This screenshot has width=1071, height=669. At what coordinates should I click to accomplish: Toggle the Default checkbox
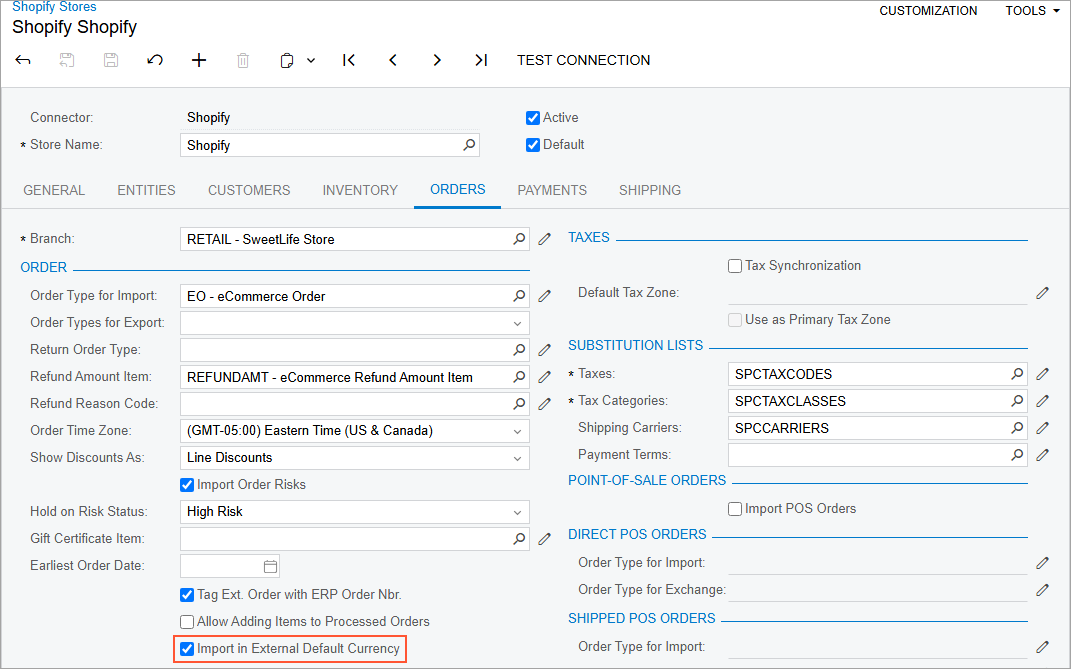pos(533,145)
